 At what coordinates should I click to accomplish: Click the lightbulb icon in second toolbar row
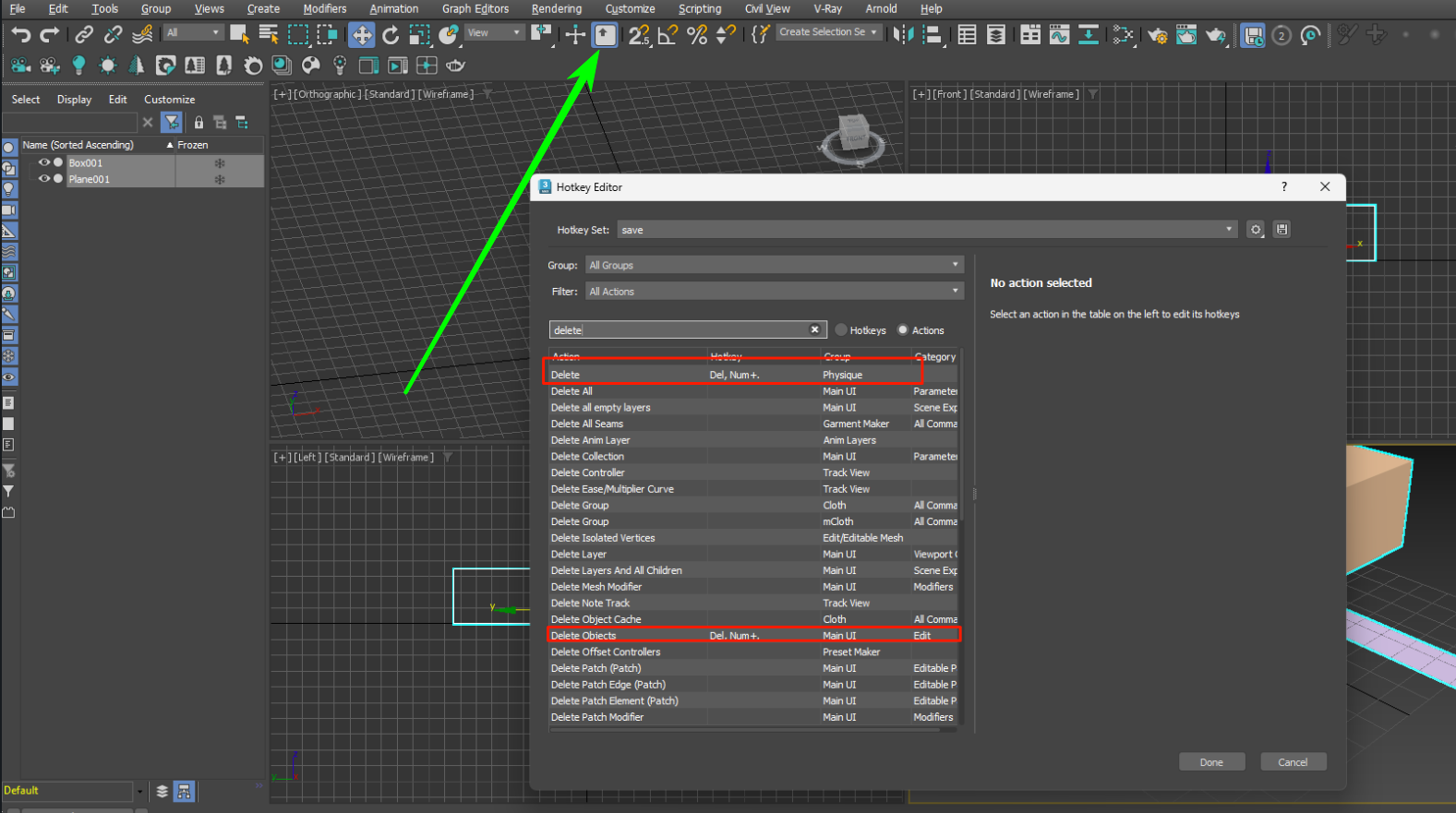(x=78, y=66)
